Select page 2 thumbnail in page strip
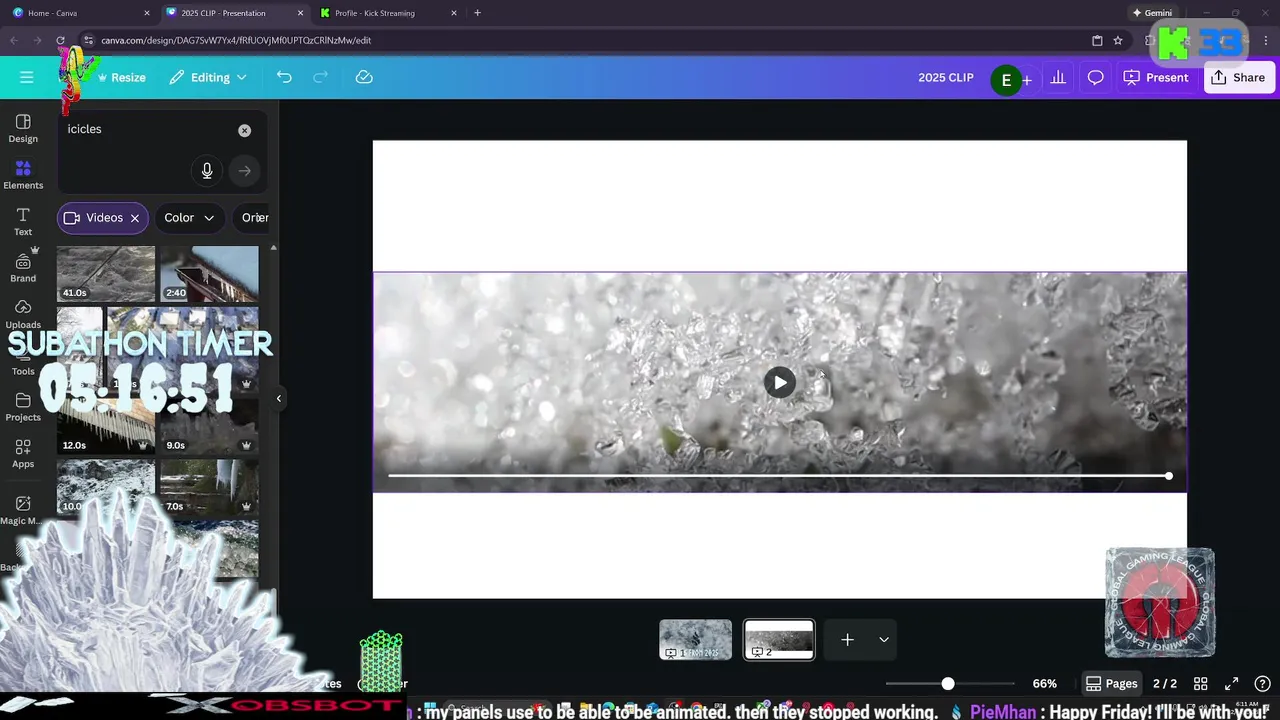1280x720 pixels. click(x=779, y=639)
